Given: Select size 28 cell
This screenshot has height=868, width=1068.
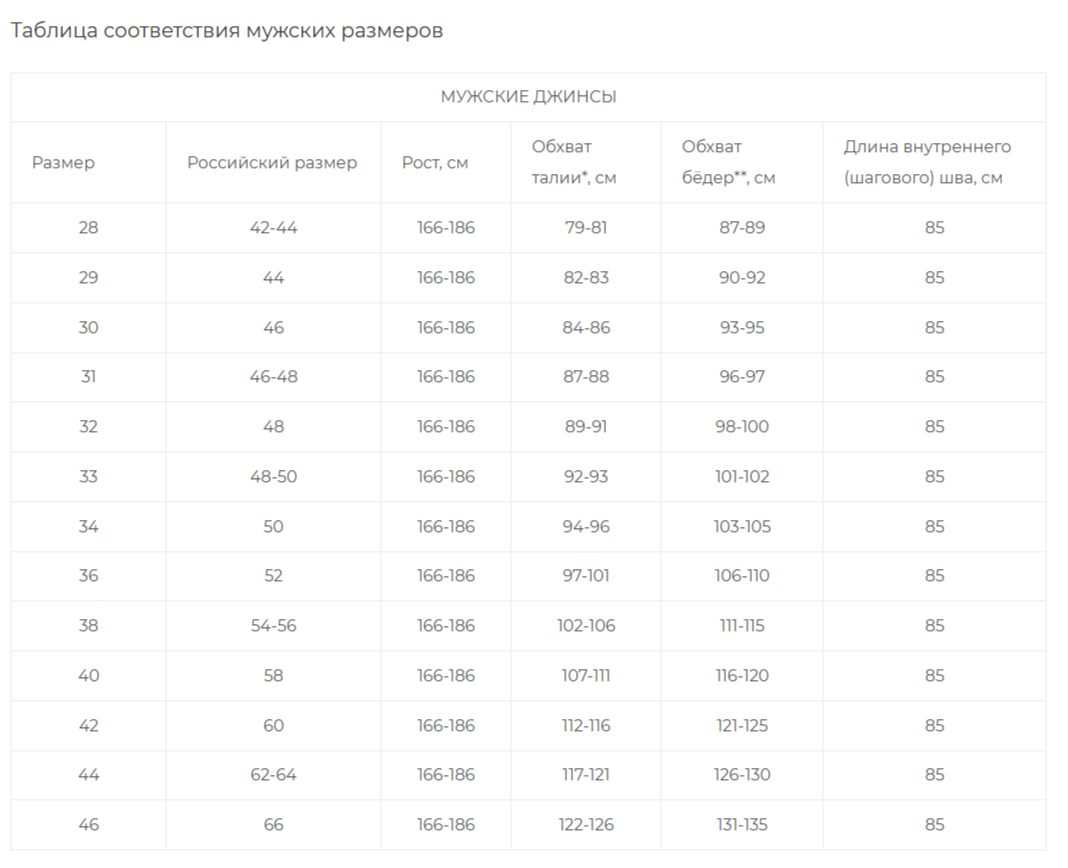Looking at the screenshot, I should 88,227.
